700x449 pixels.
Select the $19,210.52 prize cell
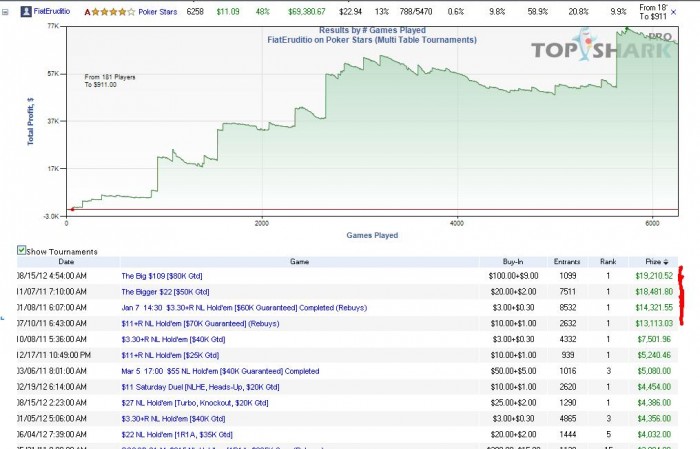pos(654,276)
